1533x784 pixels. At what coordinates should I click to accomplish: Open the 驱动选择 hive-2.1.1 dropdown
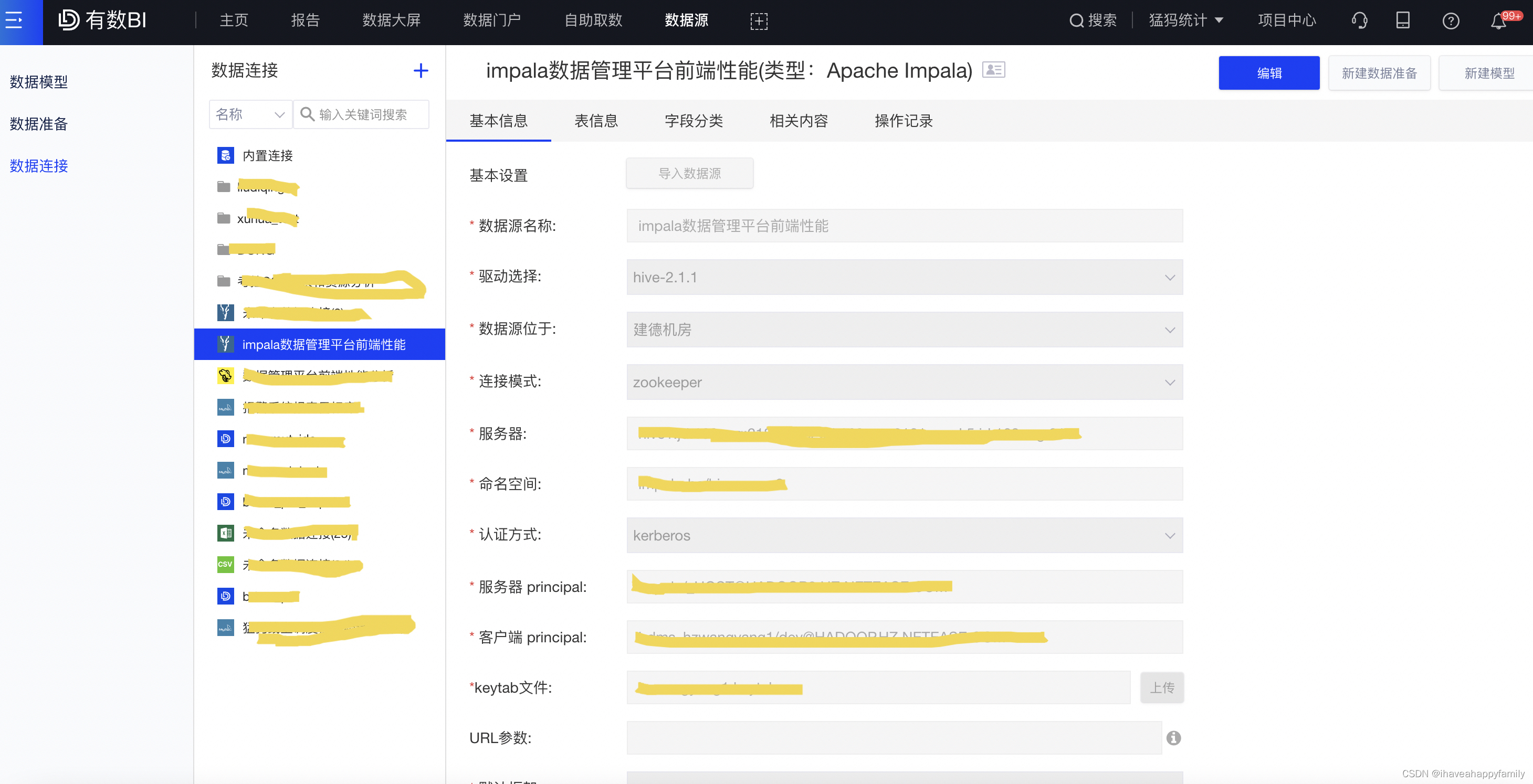click(x=904, y=277)
